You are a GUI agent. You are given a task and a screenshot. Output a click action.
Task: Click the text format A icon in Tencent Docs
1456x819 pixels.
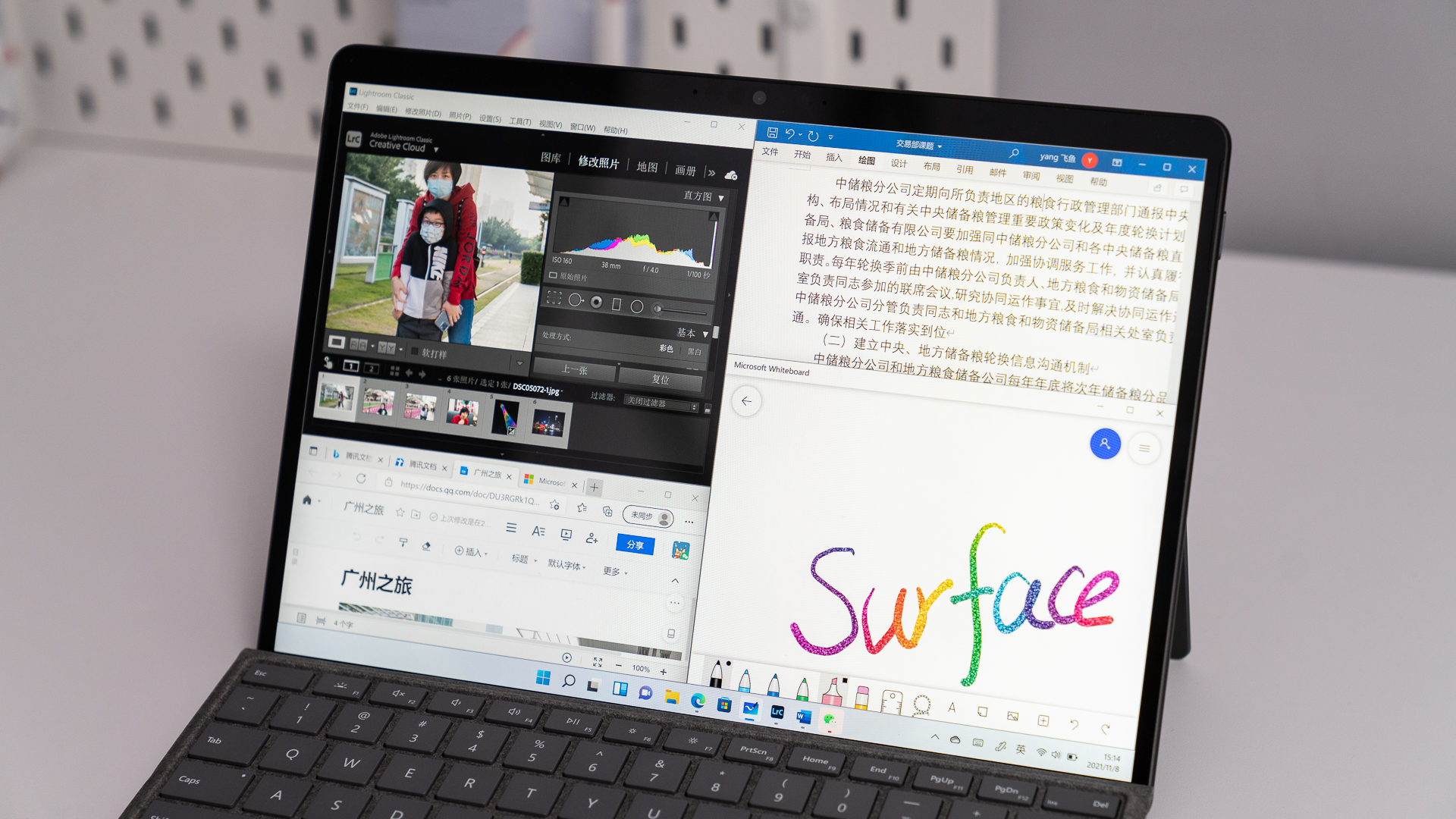point(538,531)
